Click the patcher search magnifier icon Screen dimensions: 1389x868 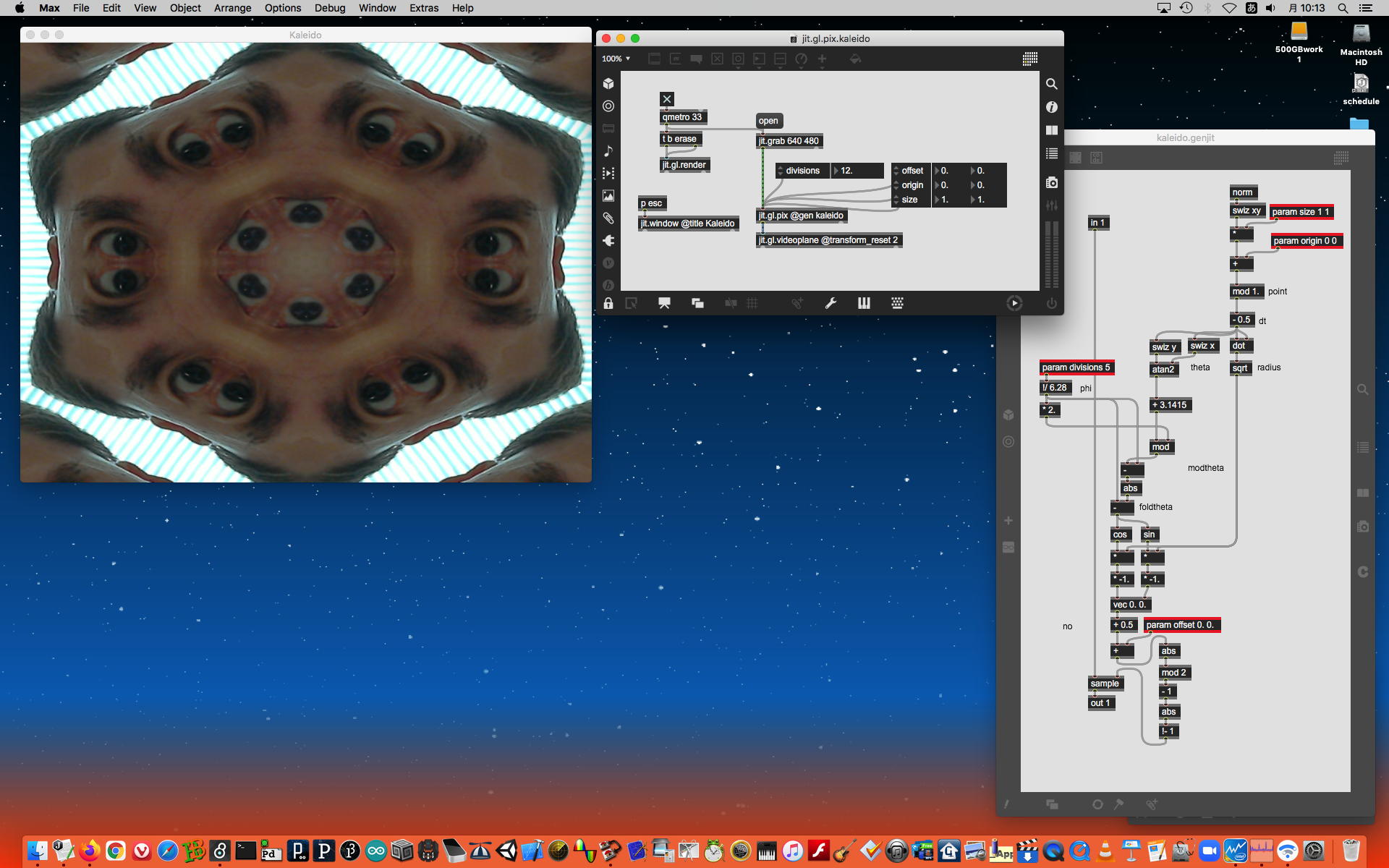1052,84
